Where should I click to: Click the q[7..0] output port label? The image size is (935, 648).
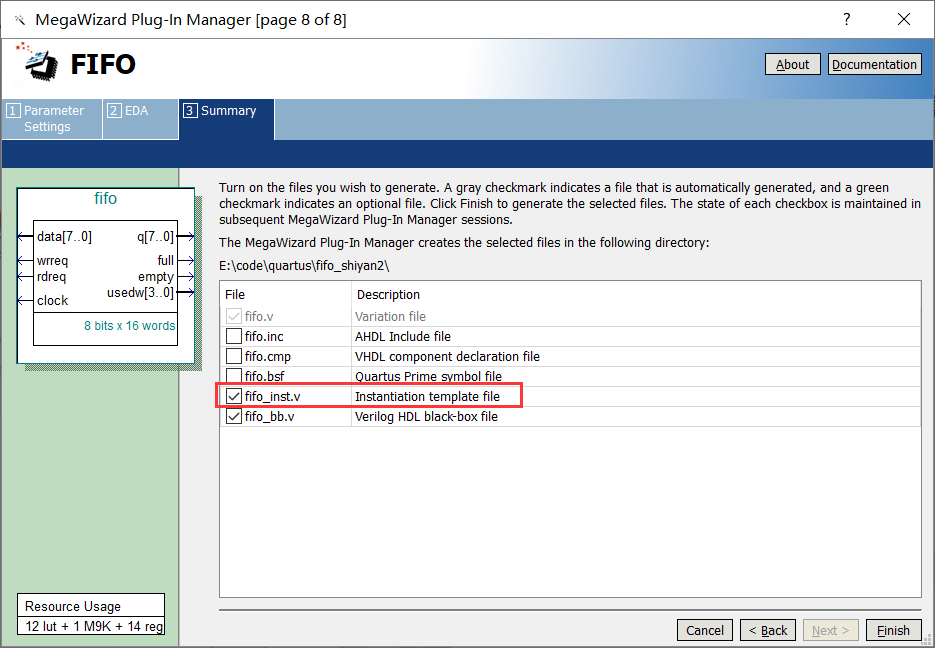[x=156, y=237]
